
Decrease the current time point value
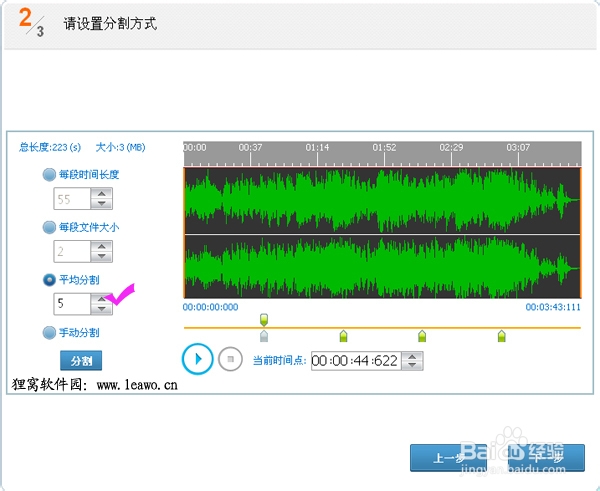point(412,365)
